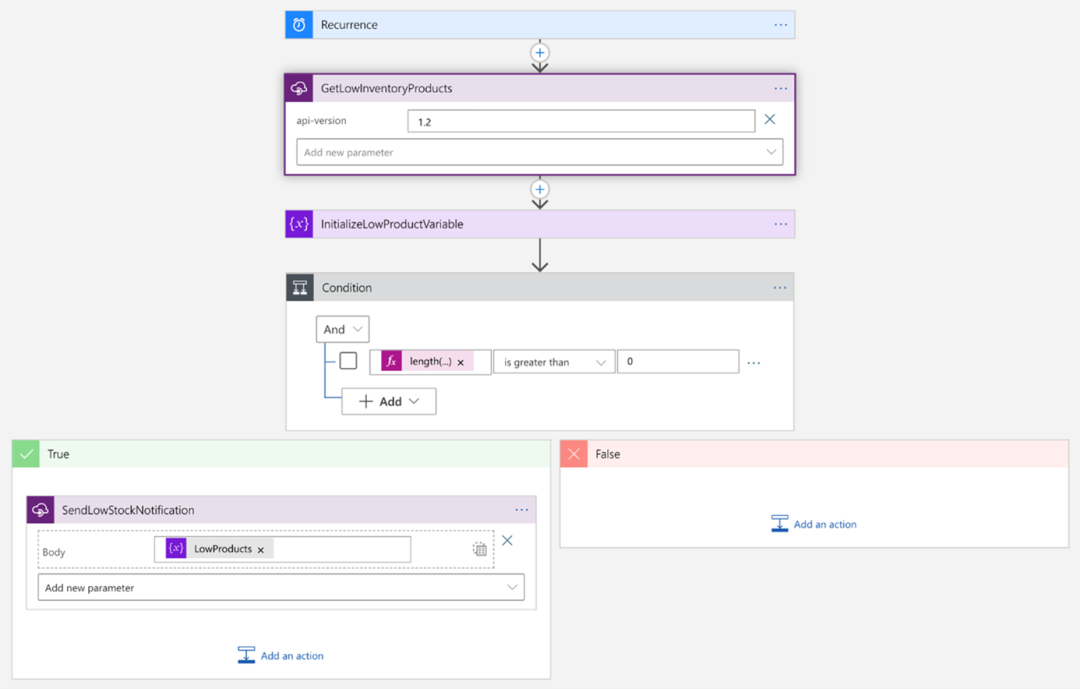
Task: Click the GetLowInventoryProducts cloud connector icon
Action: 299,88
